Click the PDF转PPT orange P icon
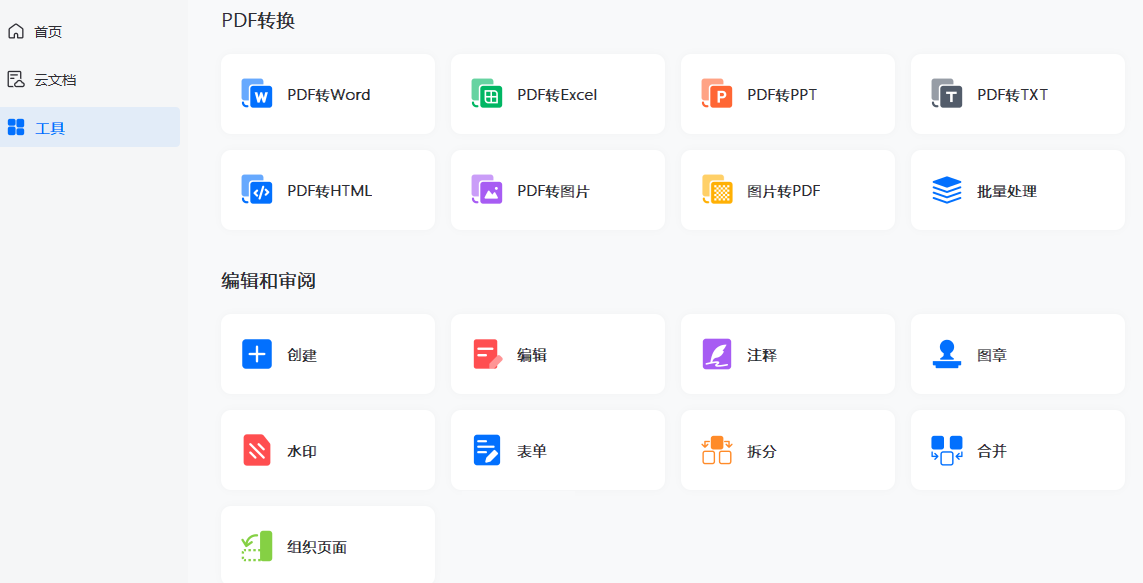The image size is (1143, 583). pyautogui.click(x=717, y=94)
